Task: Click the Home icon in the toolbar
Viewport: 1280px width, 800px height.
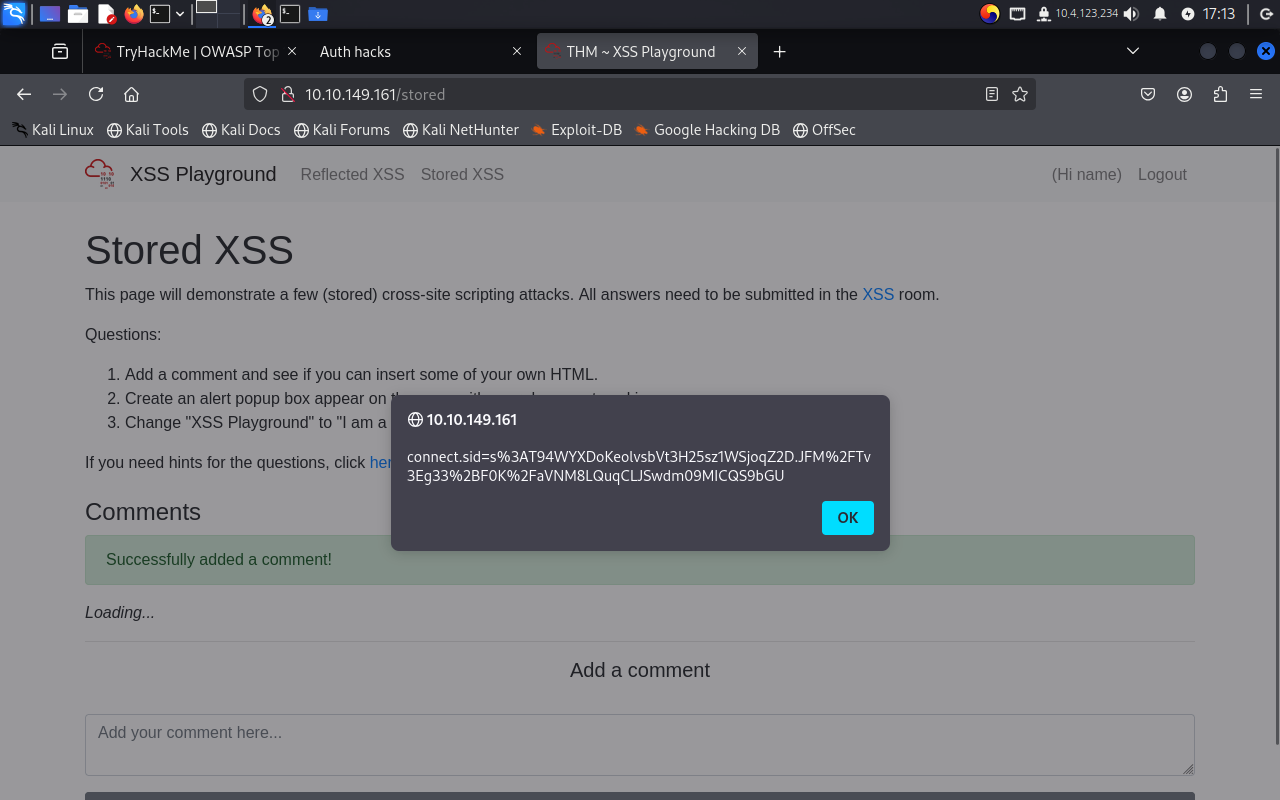Action: (x=131, y=94)
